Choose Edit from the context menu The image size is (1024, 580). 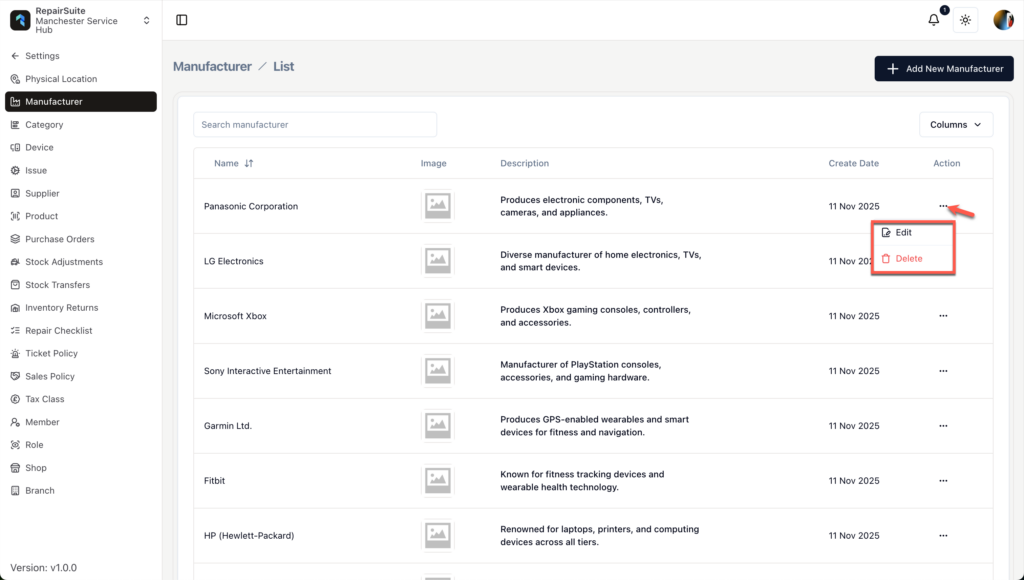(x=903, y=233)
